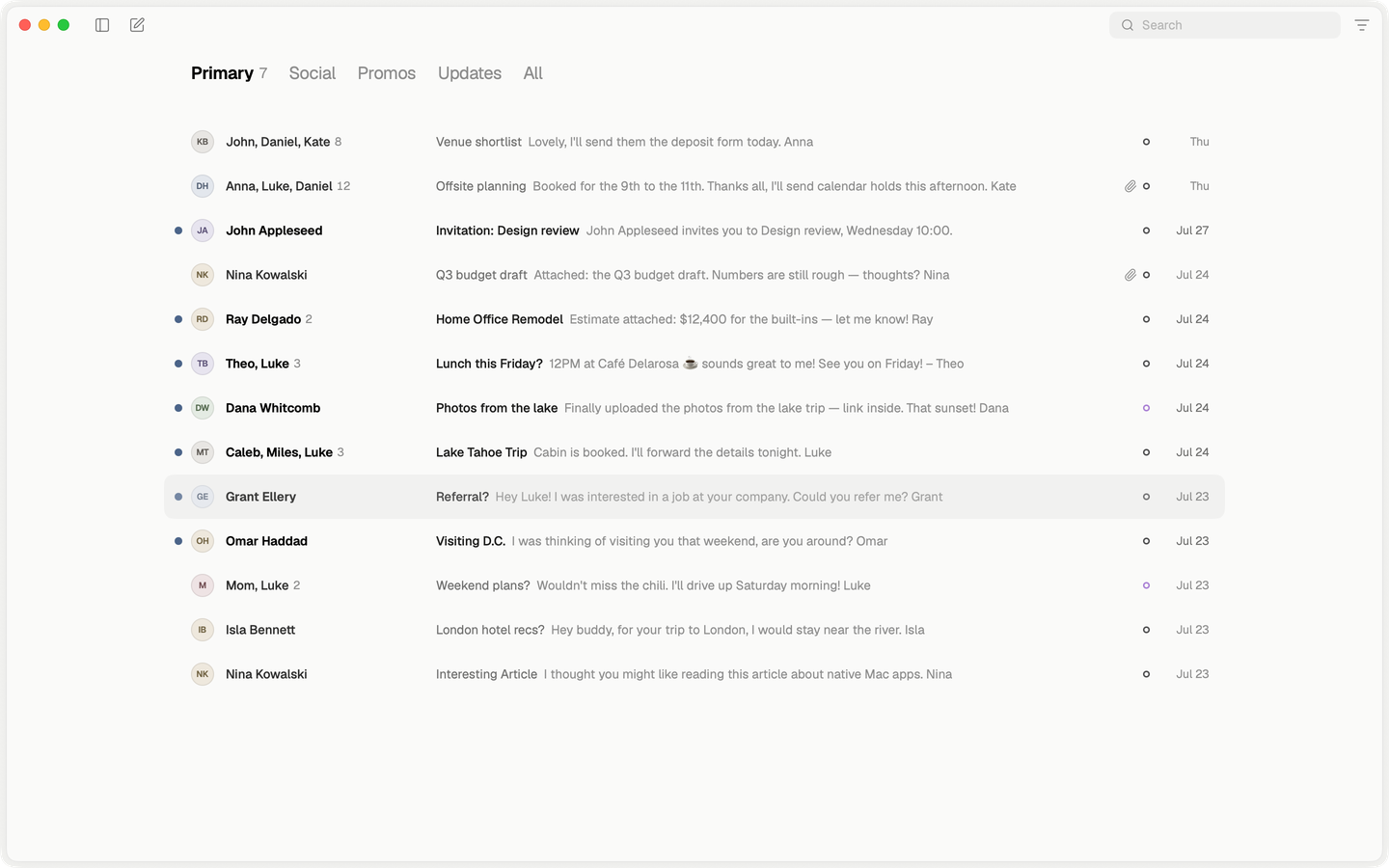Click the unread dot beside Omar Haddad
The height and width of the screenshot is (868, 1389).
click(x=178, y=541)
